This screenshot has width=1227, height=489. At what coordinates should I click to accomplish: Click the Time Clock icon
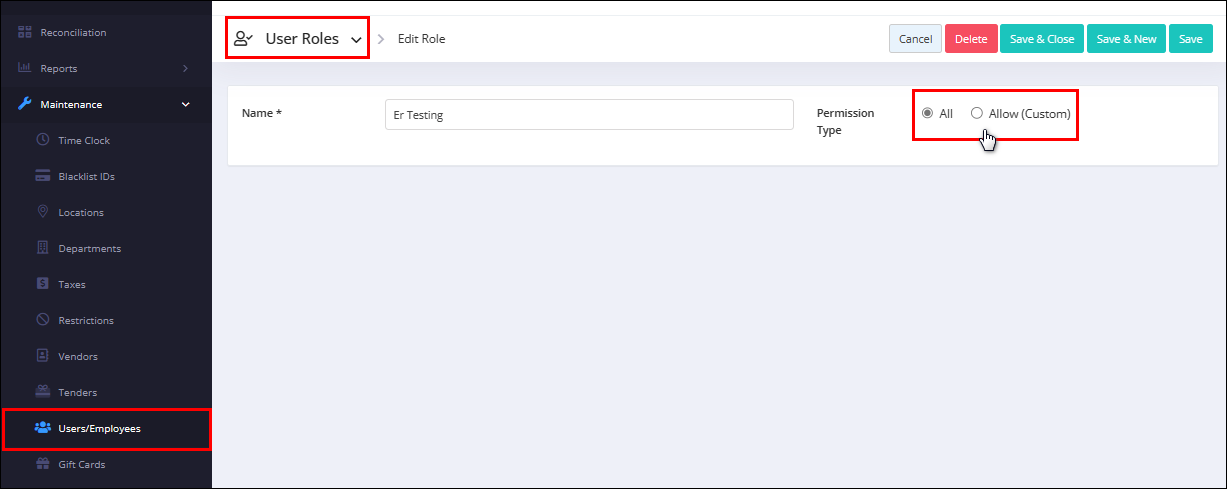(43, 140)
